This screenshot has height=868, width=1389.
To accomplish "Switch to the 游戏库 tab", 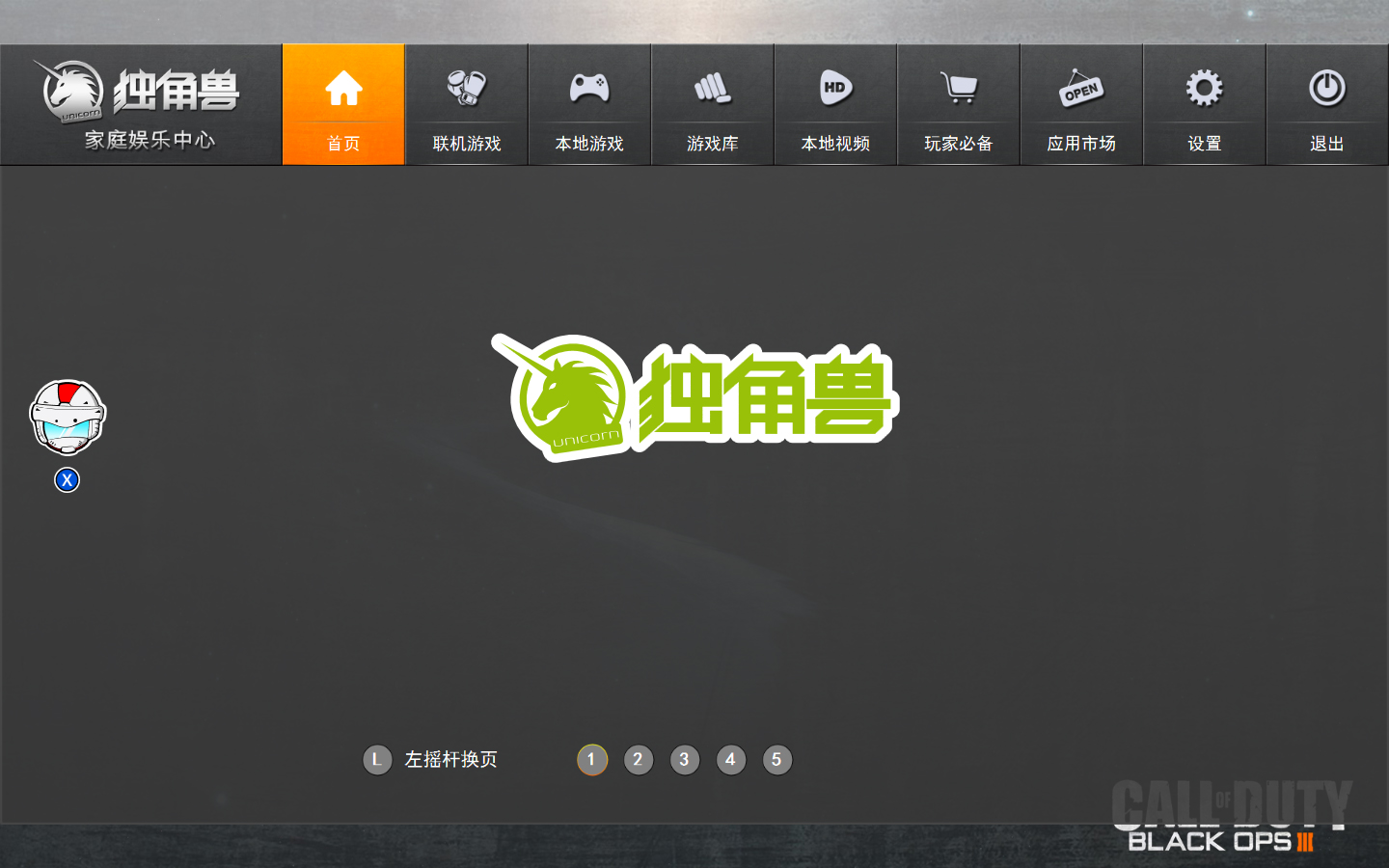I will click(x=712, y=143).
